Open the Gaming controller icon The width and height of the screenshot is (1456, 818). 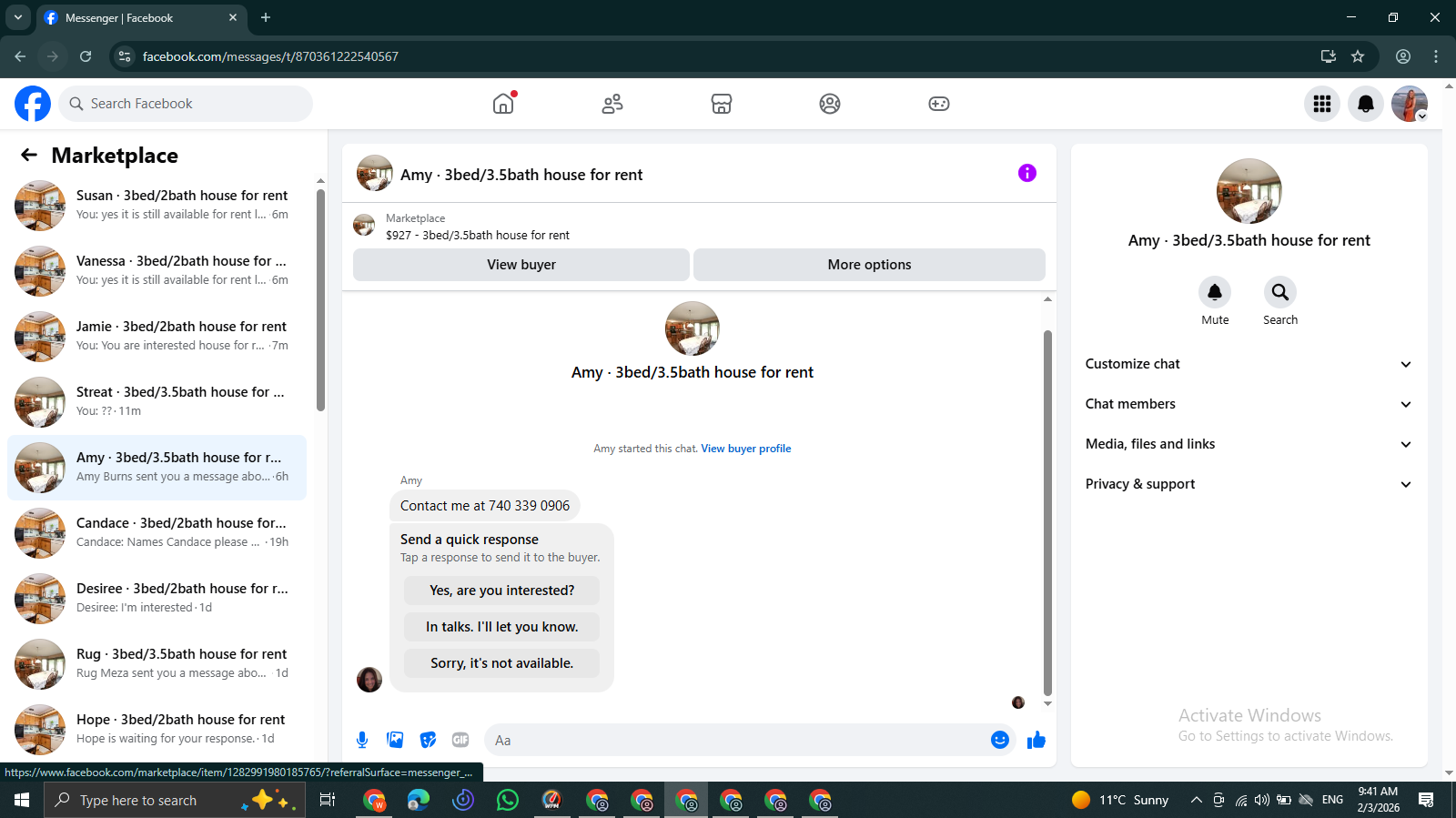click(939, 104)
